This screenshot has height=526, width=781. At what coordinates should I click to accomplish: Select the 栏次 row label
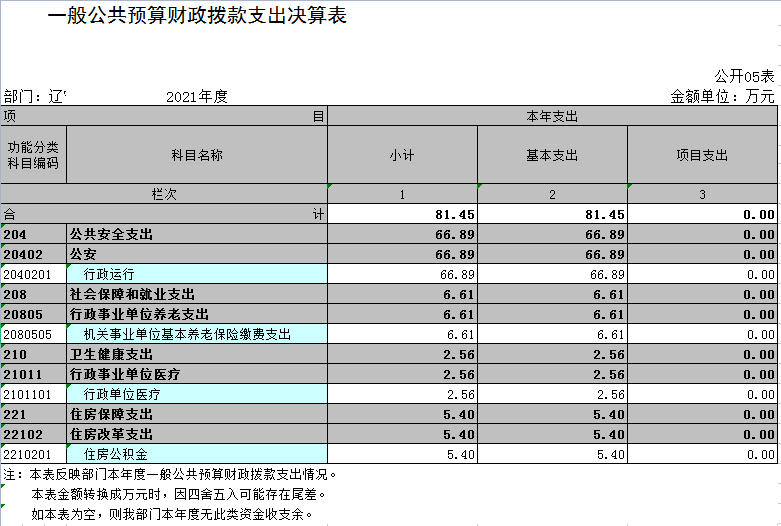click(x=164, y=194)
